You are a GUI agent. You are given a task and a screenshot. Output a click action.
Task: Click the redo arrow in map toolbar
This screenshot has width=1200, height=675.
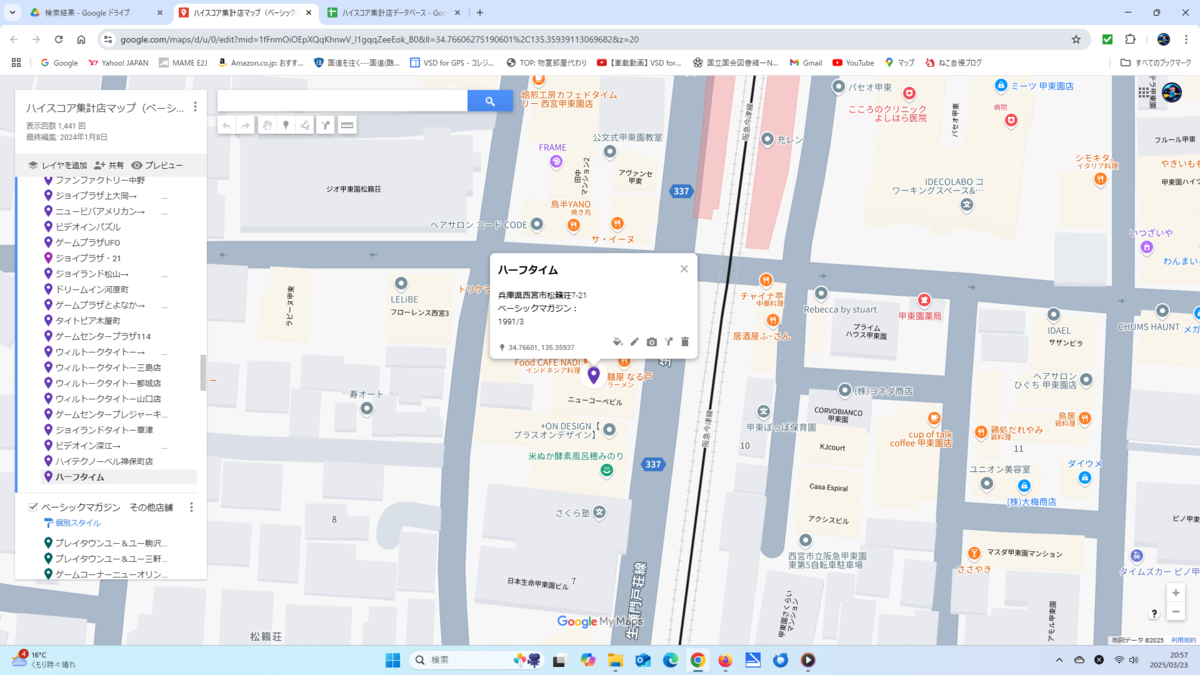[x=246, y=125]
